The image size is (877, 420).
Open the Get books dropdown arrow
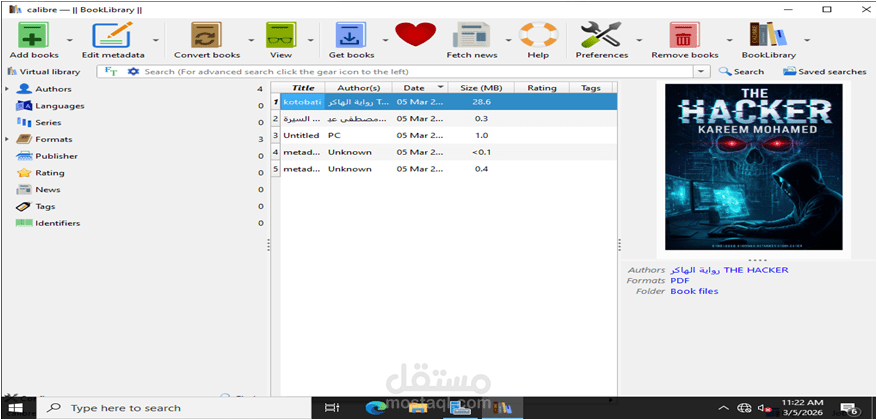tap(385, 40)
